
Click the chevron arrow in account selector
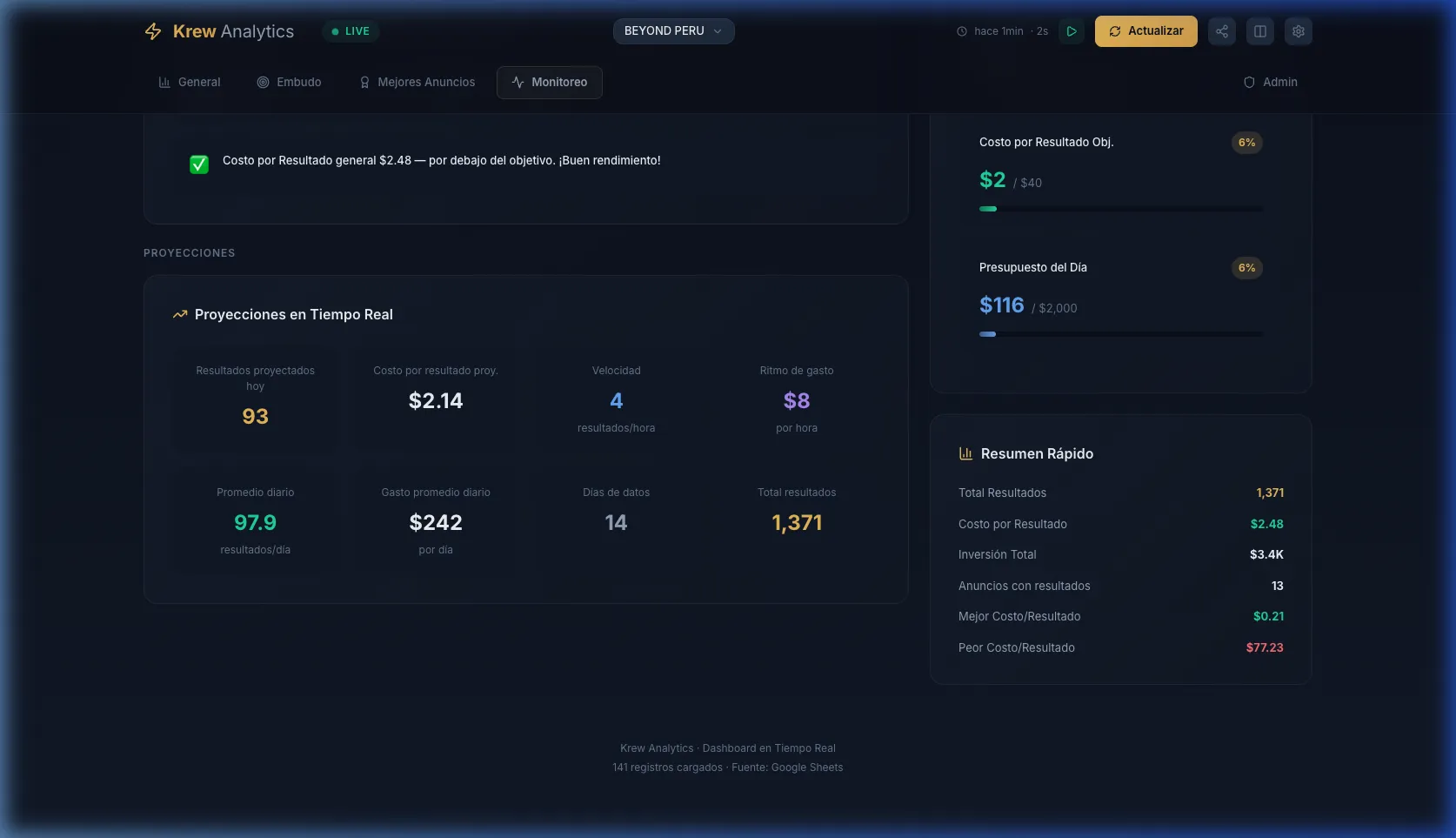[x=718, y=31]
